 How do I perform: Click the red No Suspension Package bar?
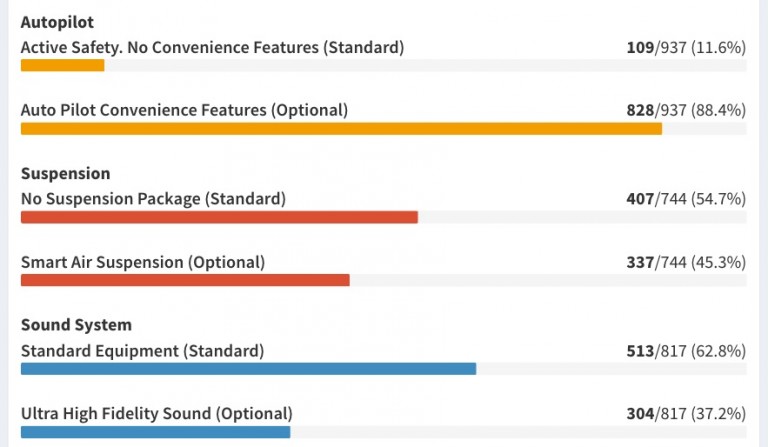219,217
